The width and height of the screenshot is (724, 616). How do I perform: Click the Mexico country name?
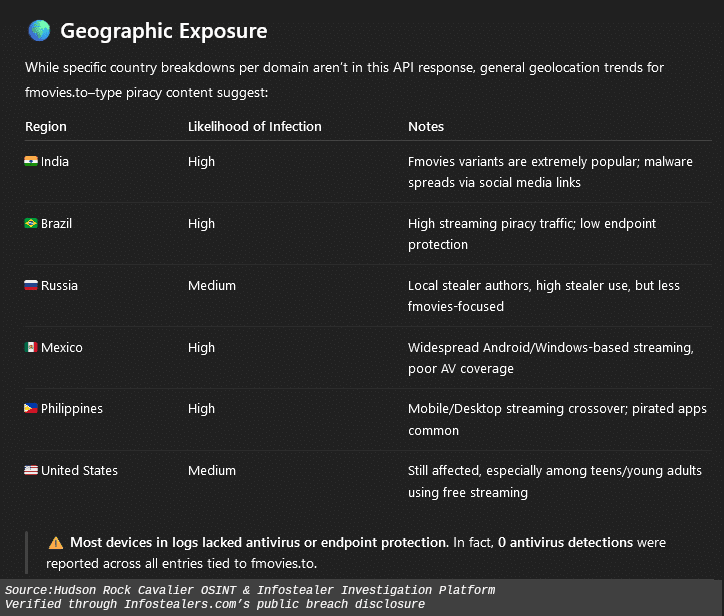pos(62,347)
